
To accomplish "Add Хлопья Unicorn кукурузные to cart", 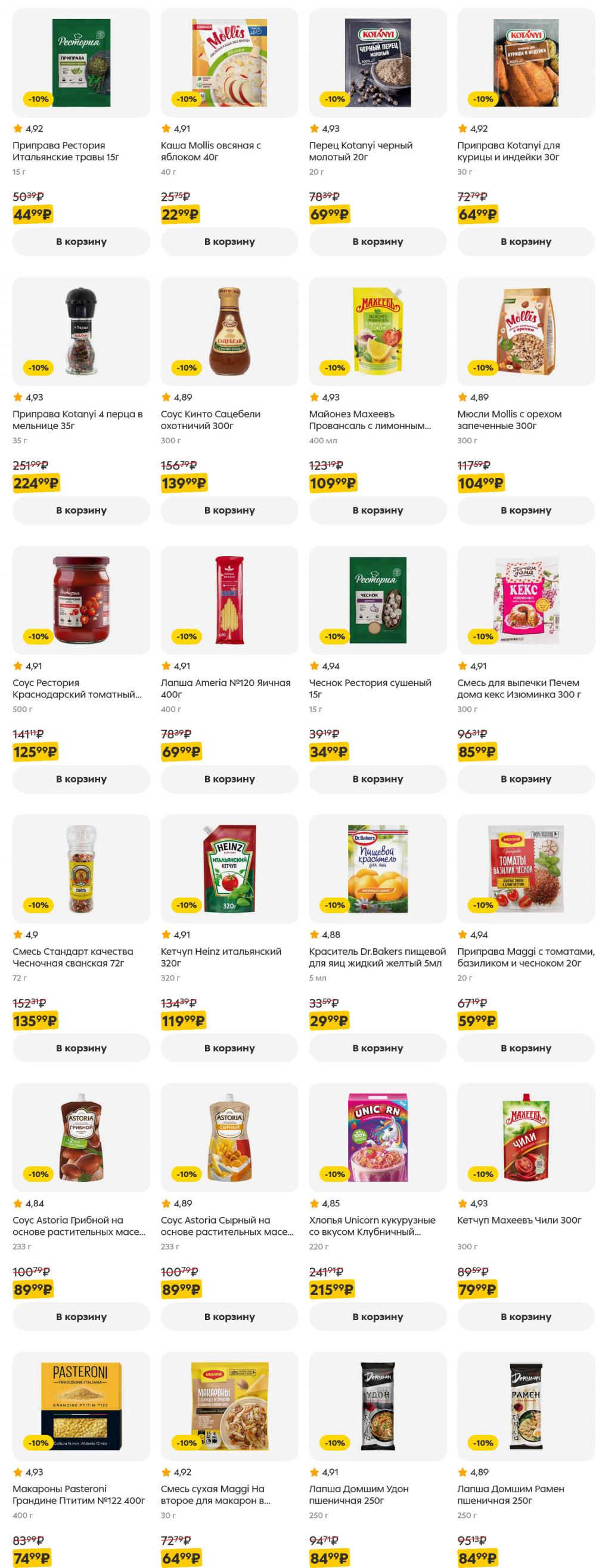I will 377,1317.
